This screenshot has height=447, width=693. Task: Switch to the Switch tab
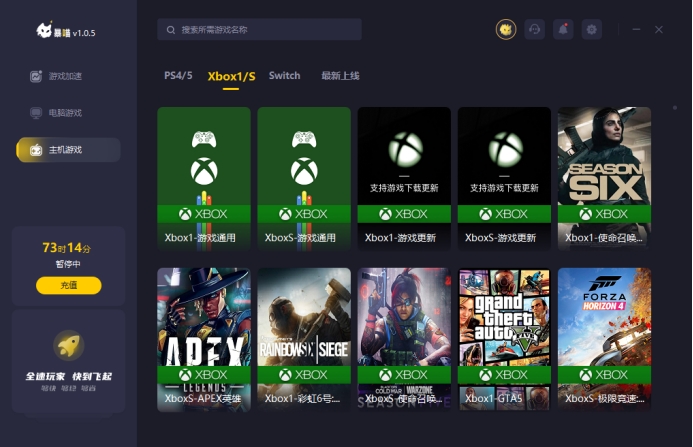285,76
